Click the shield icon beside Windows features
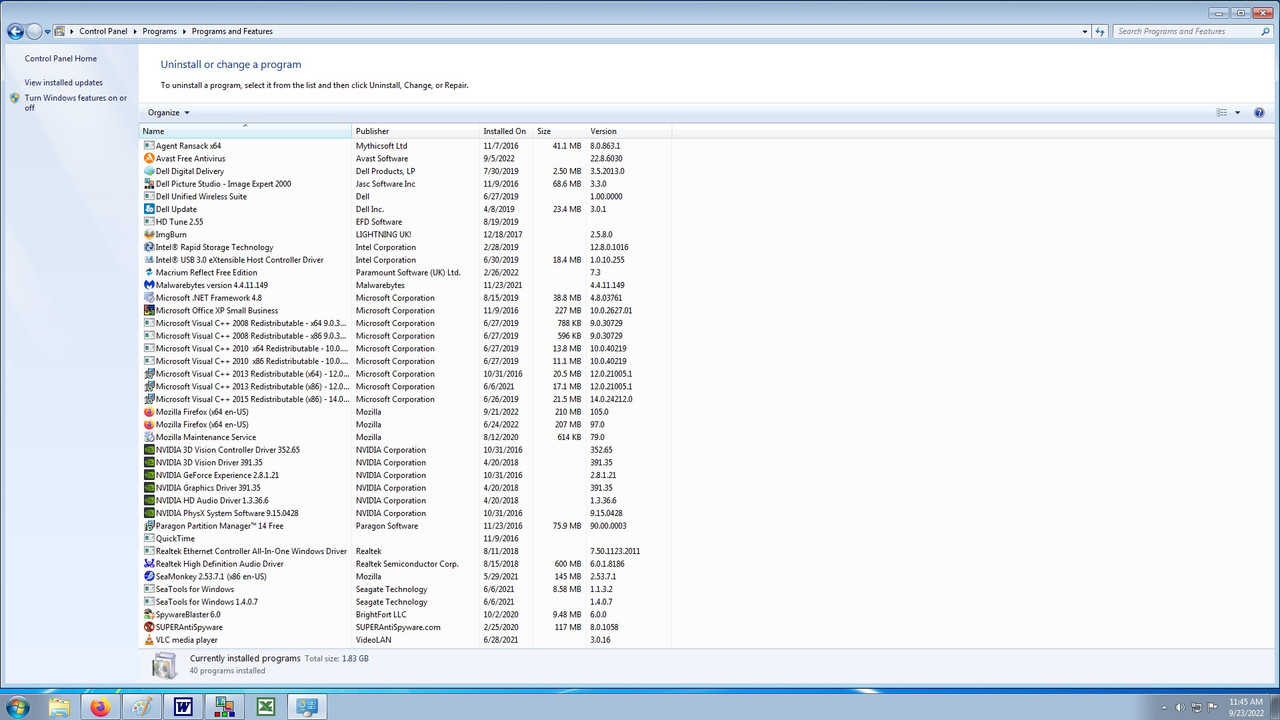This screenshot has height=720, width=1280. pos(15,98)
